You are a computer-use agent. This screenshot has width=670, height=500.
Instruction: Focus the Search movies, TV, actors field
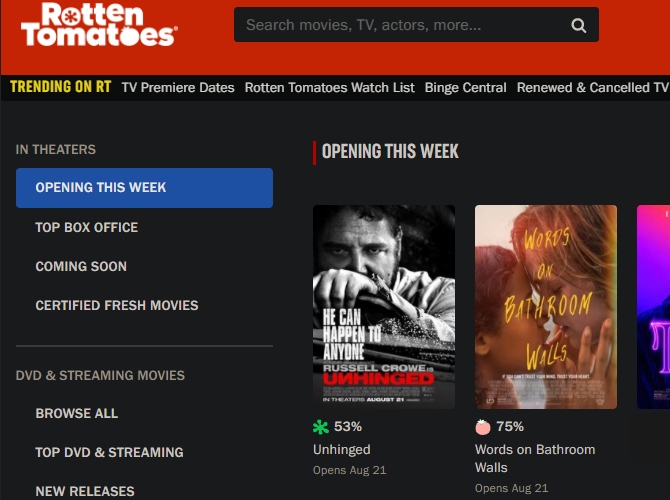coord(416,24)
